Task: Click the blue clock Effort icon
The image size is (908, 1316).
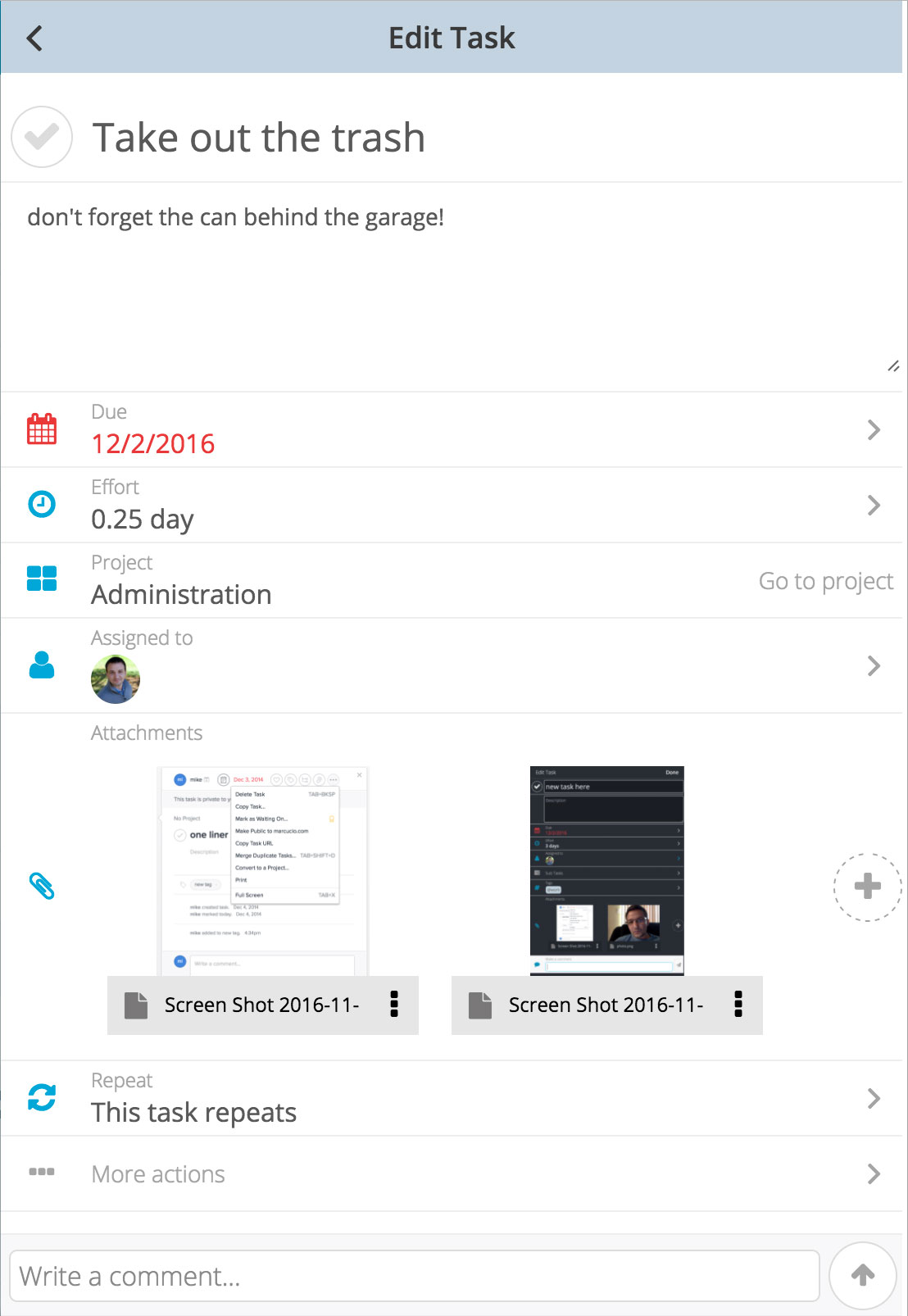Action: coord(42,504)
